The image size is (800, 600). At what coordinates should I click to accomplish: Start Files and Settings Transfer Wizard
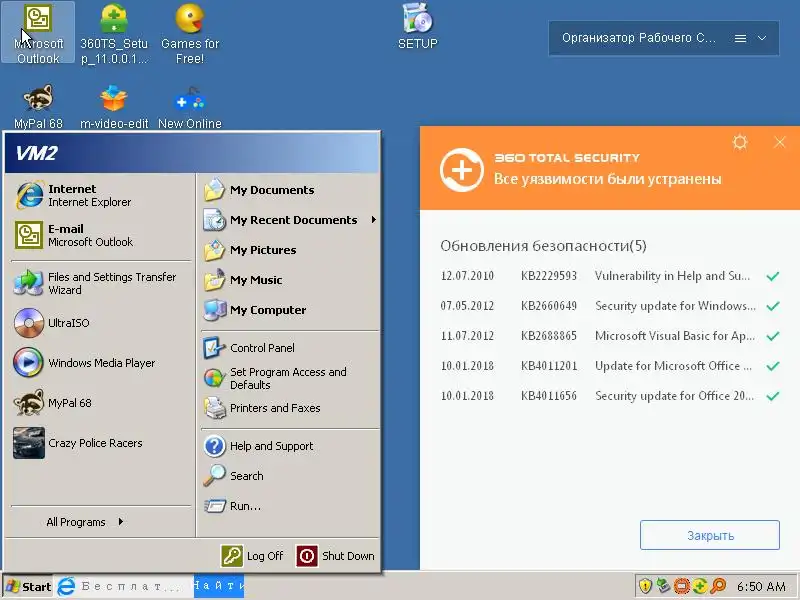coord(101,283)
